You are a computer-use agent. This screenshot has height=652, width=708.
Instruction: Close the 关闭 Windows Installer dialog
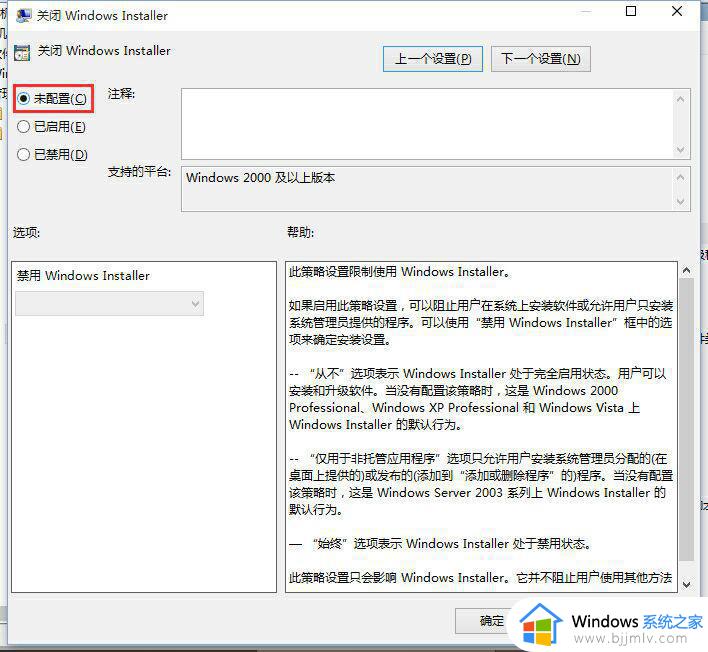point(677,11)
